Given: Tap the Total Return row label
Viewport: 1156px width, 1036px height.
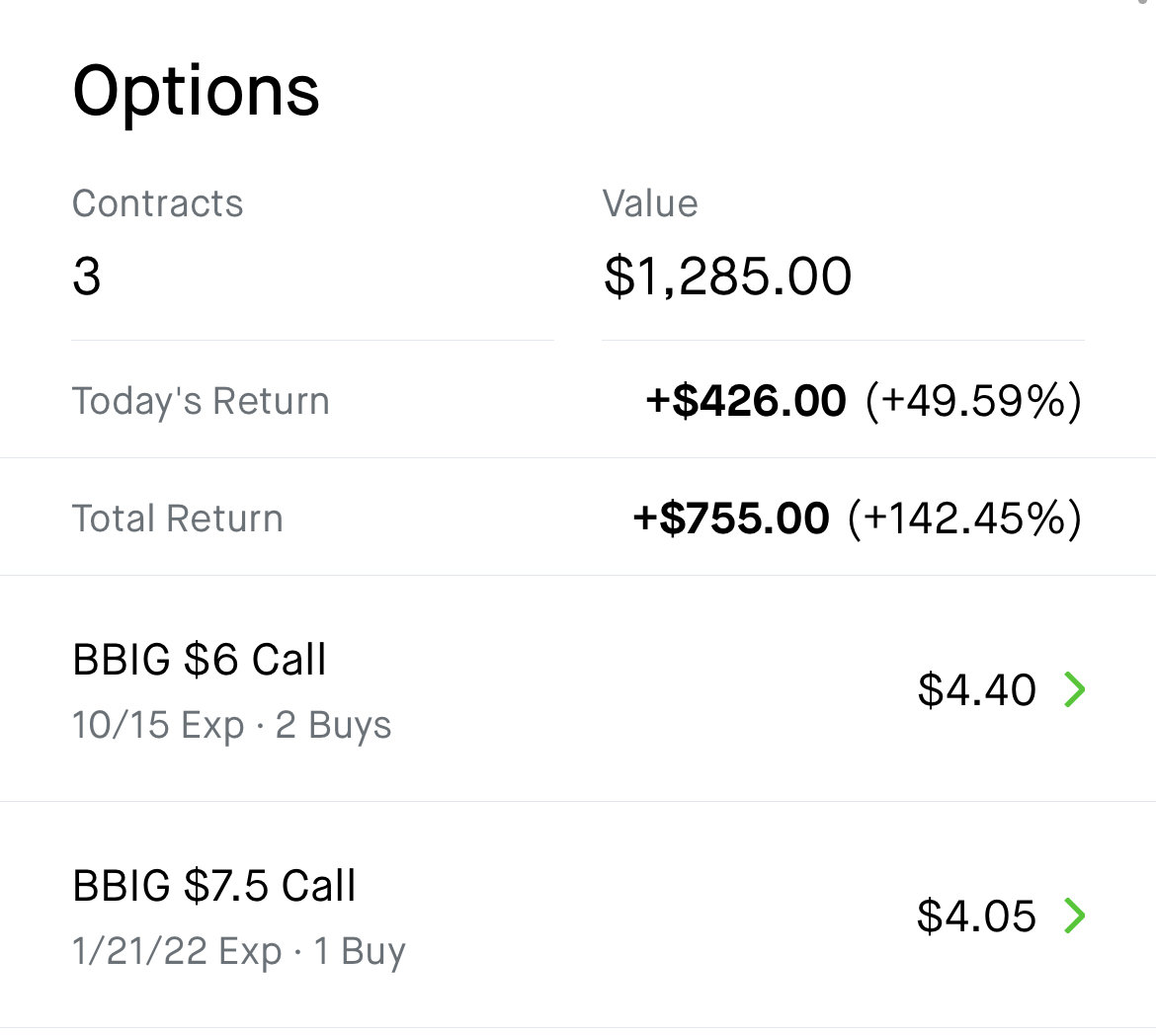Looking at the screenshot, I should click(178, 518).
